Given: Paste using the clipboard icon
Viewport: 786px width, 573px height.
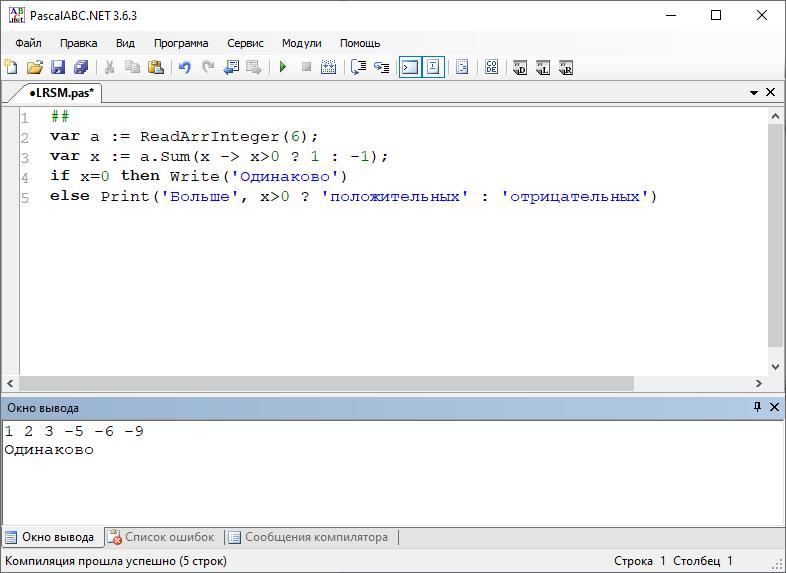Looking at the screenshot, I should (156, 67).
